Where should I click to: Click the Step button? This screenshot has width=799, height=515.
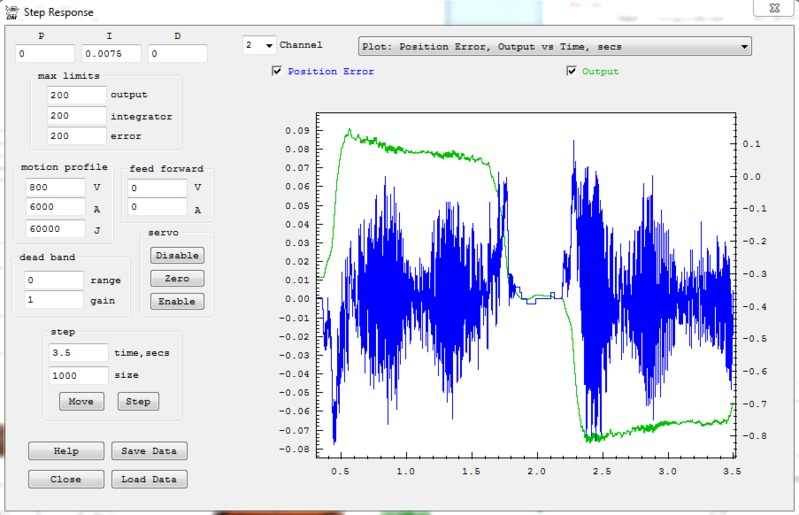(x=138, y=401)
